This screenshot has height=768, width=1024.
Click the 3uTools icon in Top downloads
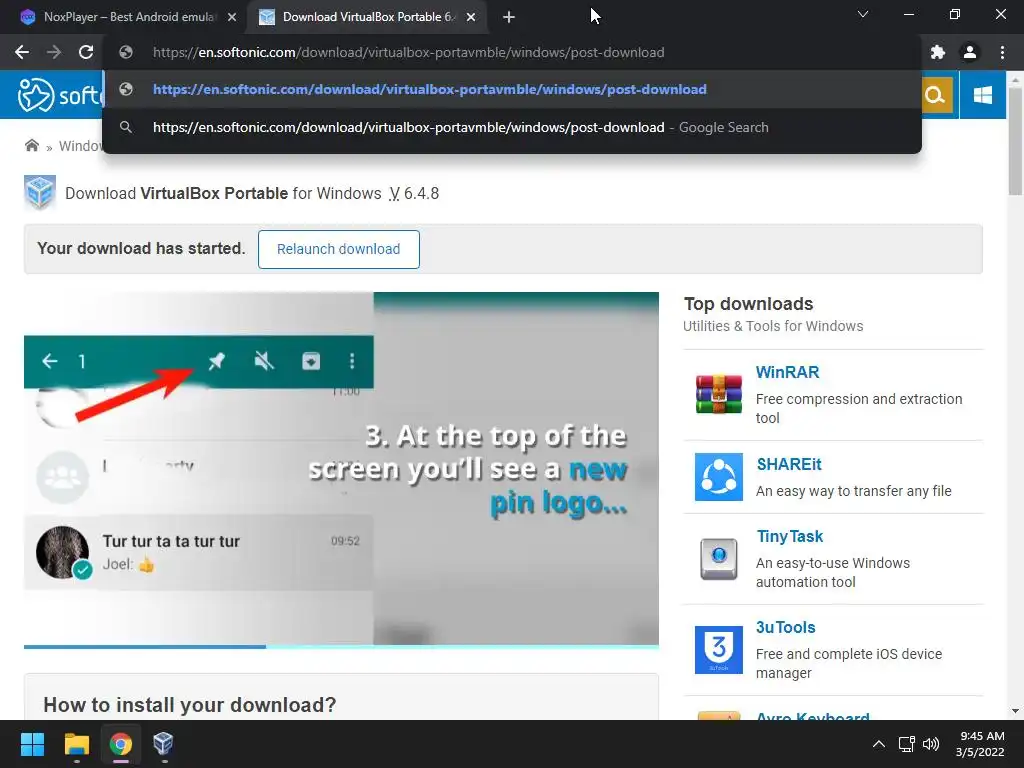[718, 649]
